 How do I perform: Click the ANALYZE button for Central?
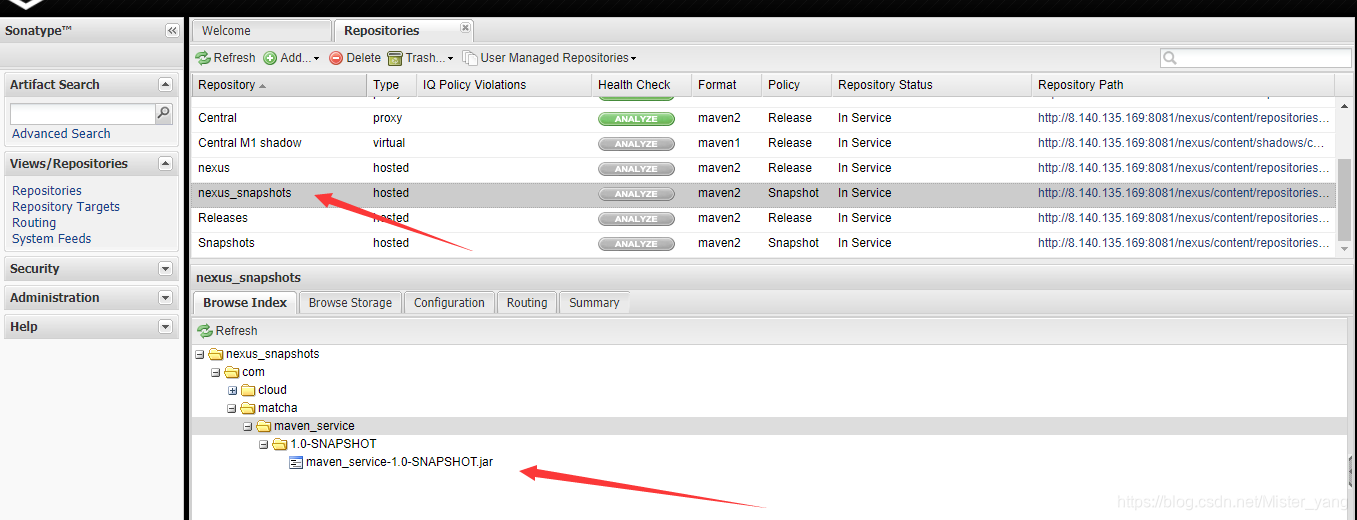click(x=636, y=118)
